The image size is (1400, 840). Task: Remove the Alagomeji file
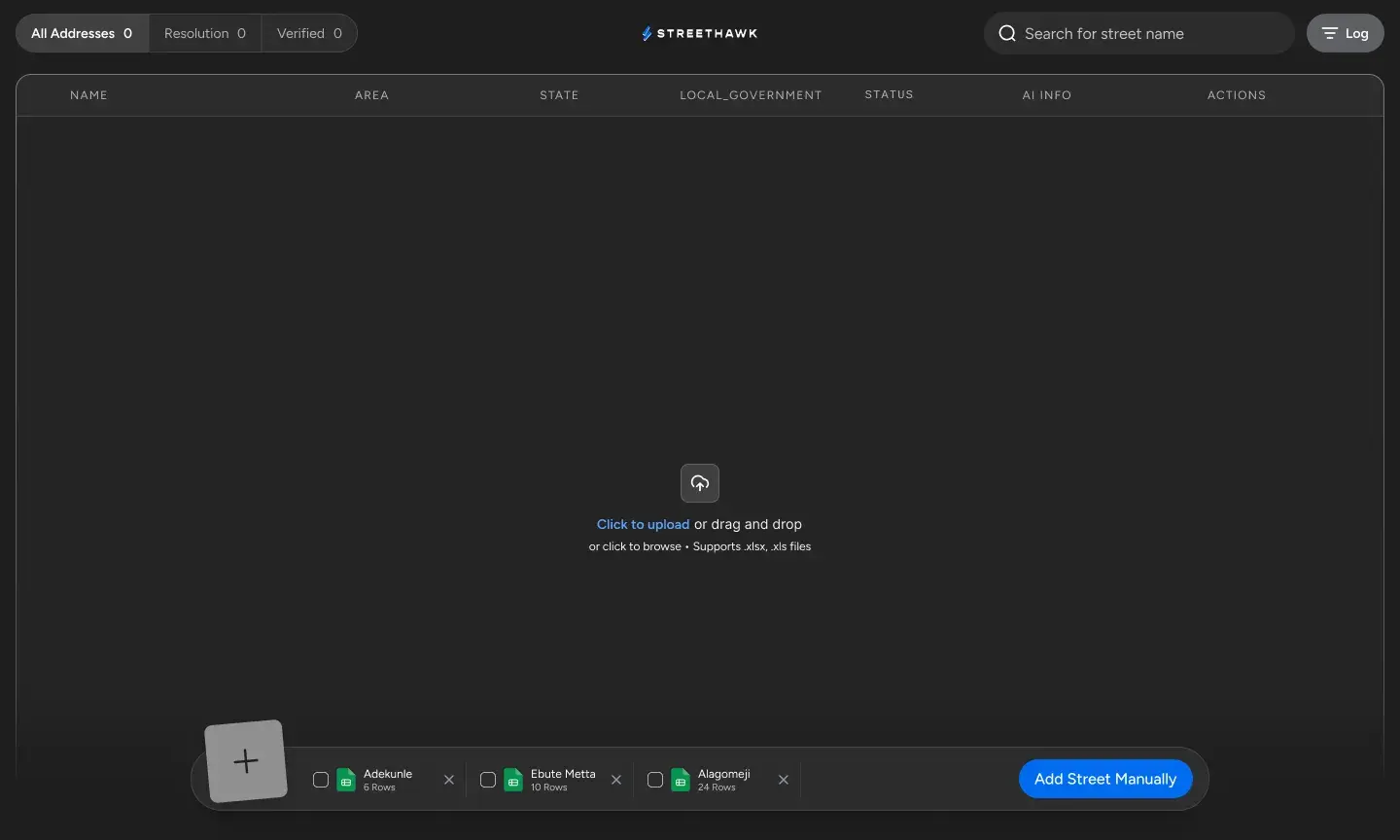coord(784,780)
